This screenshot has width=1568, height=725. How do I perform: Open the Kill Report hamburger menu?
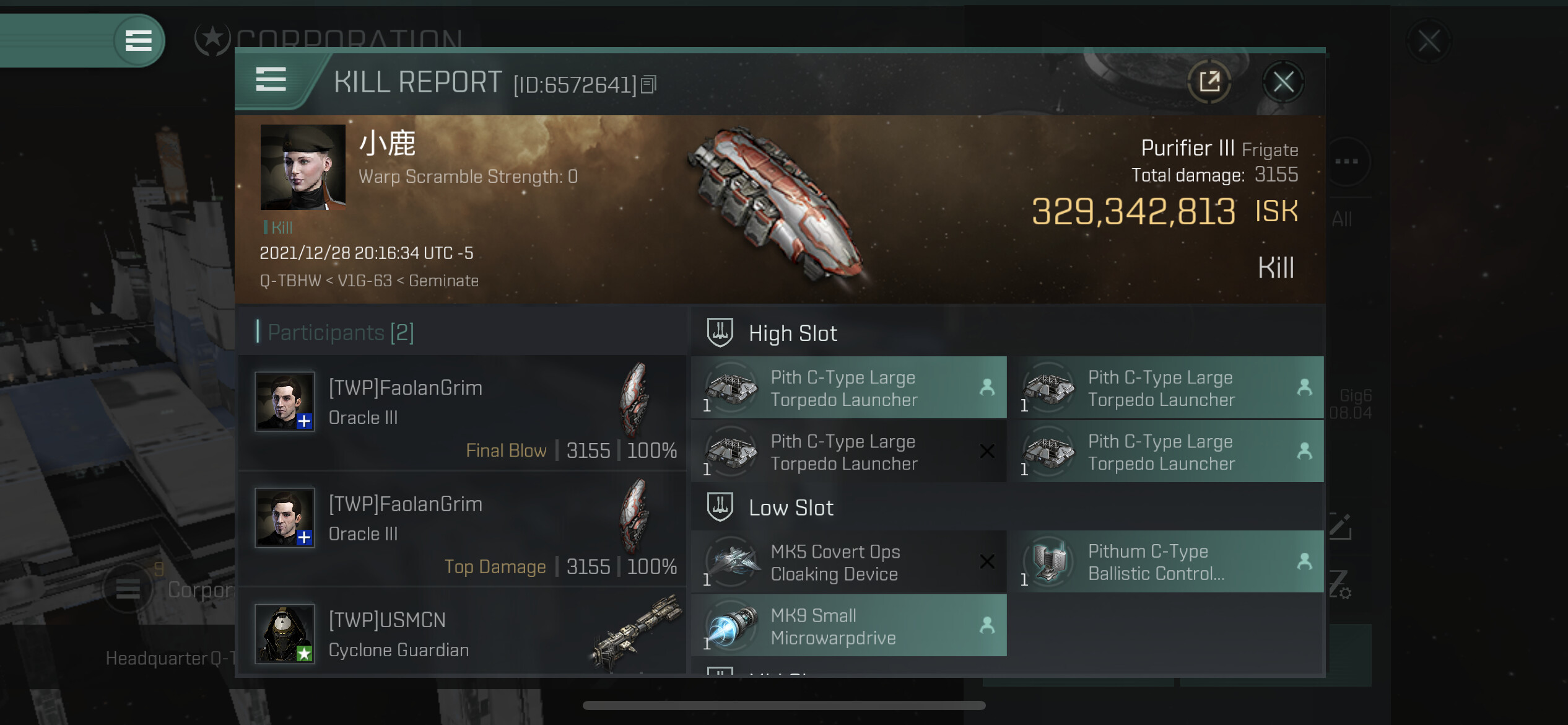pyautogui.click(x=271, y=80)
